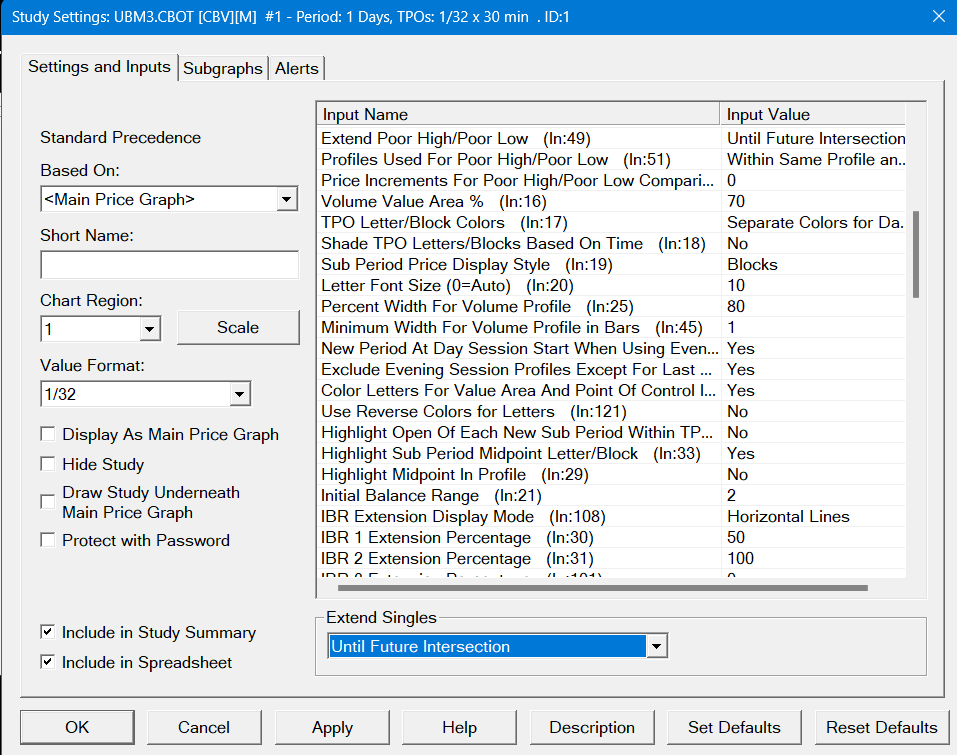Screen dimensions: 957x755
Task: Open the Alerts tab
Action: point(297,68)
